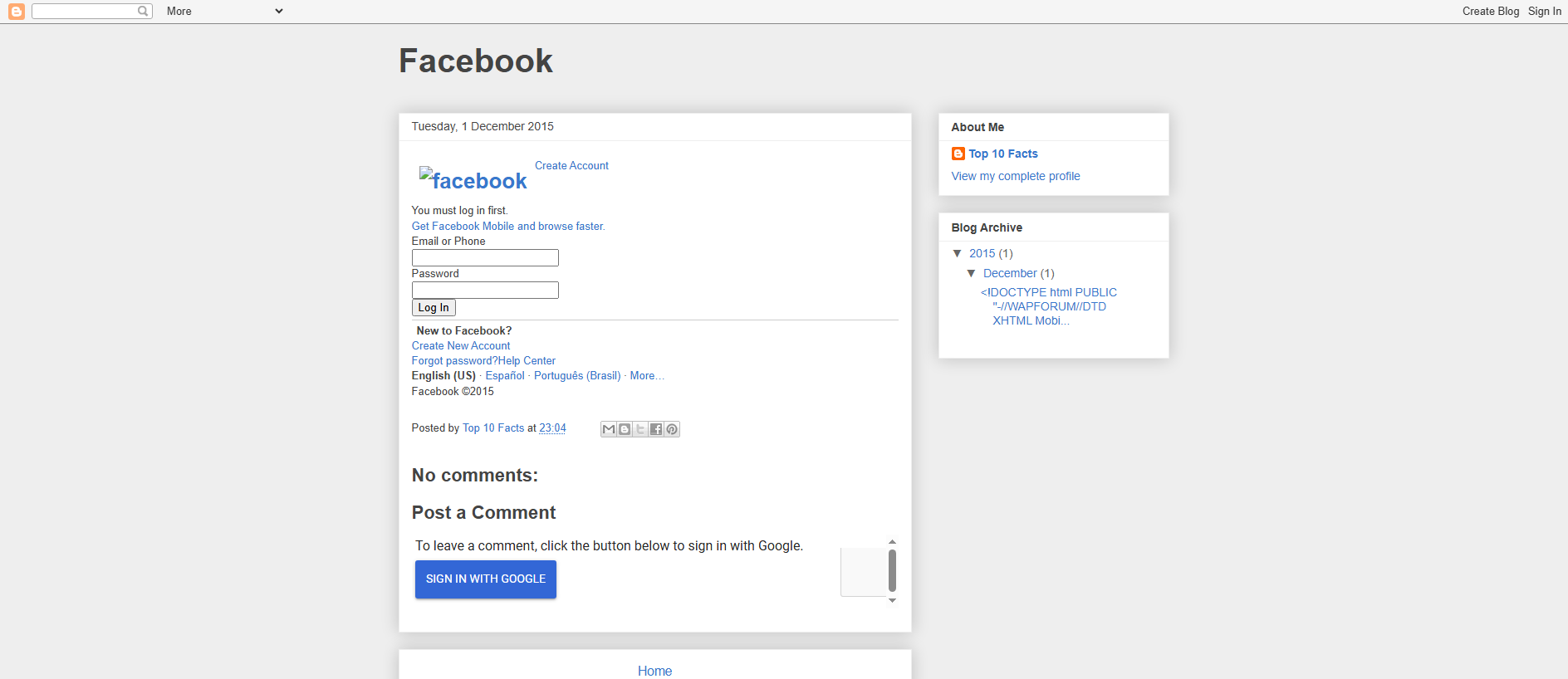Click comment frame scroll down arrow

point(892,600)
